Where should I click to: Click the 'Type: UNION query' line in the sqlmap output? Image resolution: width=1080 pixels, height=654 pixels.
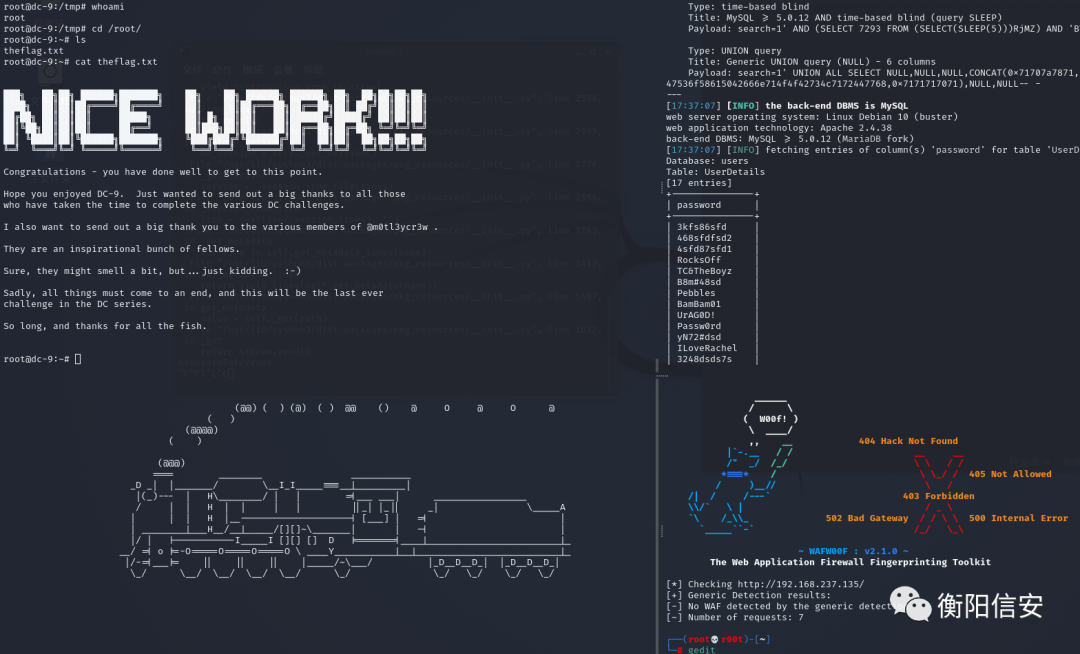[x=734, y=50]
